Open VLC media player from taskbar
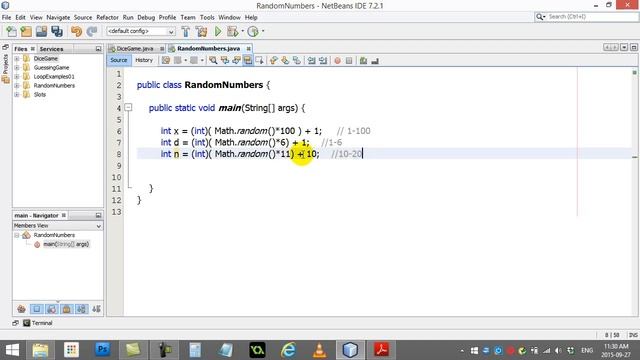The height and width of the screenshot is (360, 640). pos(319,350)
